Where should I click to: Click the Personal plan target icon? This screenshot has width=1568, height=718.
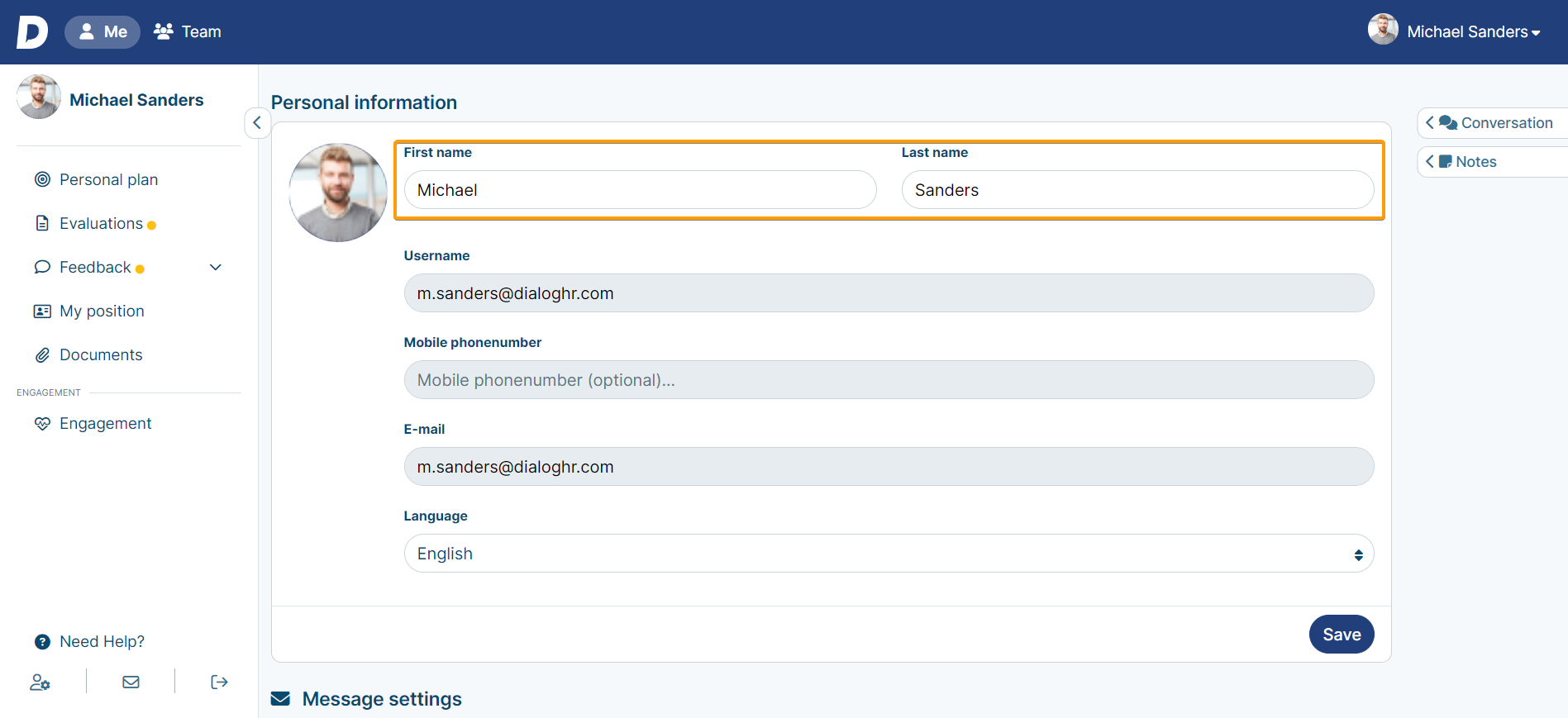(x=42, y=179)
